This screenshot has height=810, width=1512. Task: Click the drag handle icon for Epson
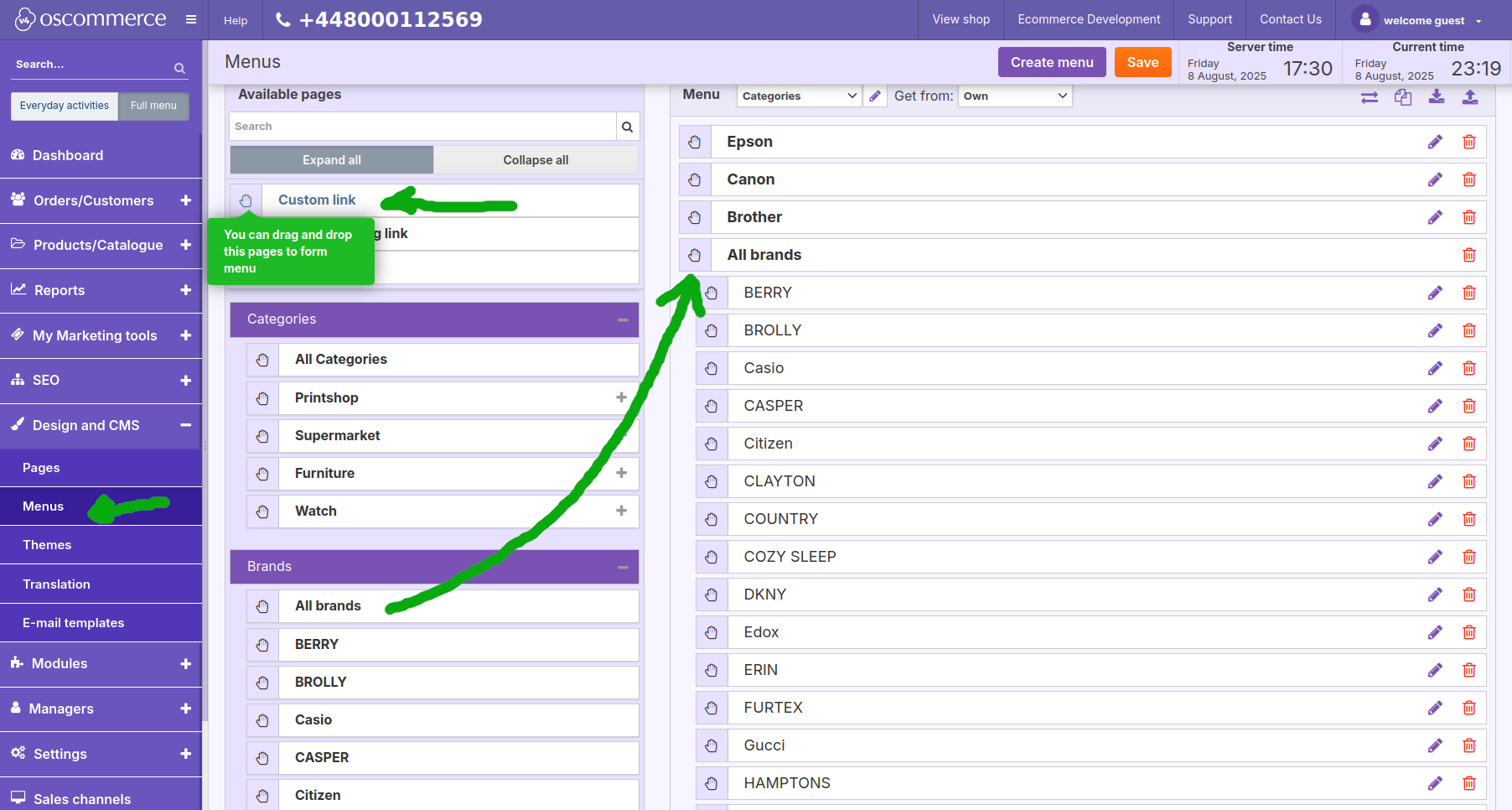[x=695, y=142]
